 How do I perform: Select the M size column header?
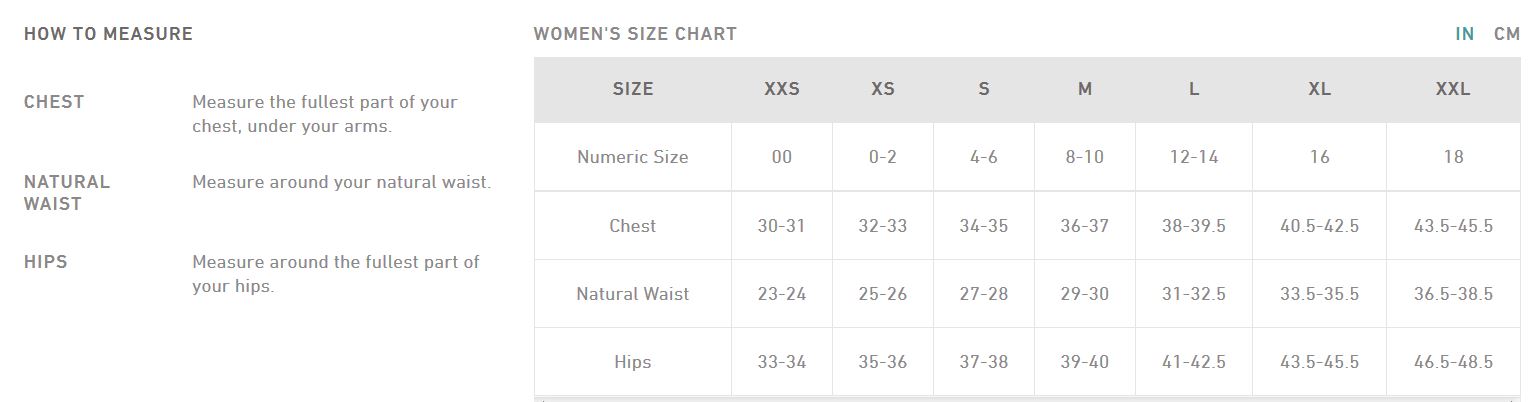pos(1085,89)
